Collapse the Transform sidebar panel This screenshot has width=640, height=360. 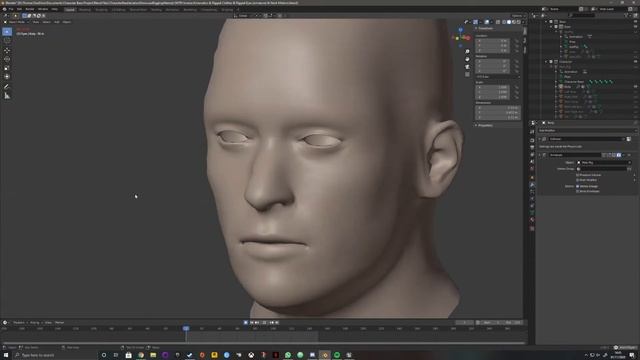pos(476,29)
